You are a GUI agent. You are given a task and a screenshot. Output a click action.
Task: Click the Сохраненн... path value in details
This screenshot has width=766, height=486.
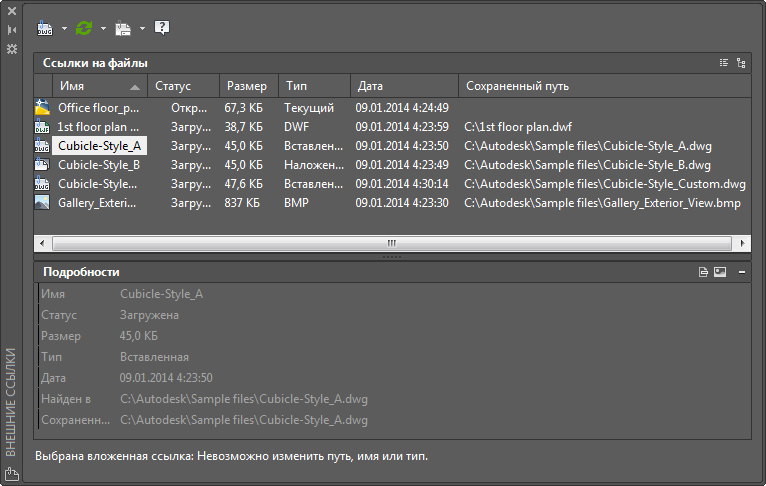[244, 420]
